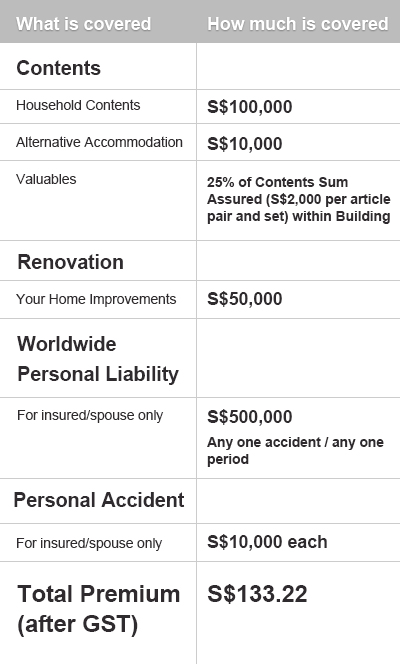Click the Valuables row label

pyautogui.click(x=46, y=179)
